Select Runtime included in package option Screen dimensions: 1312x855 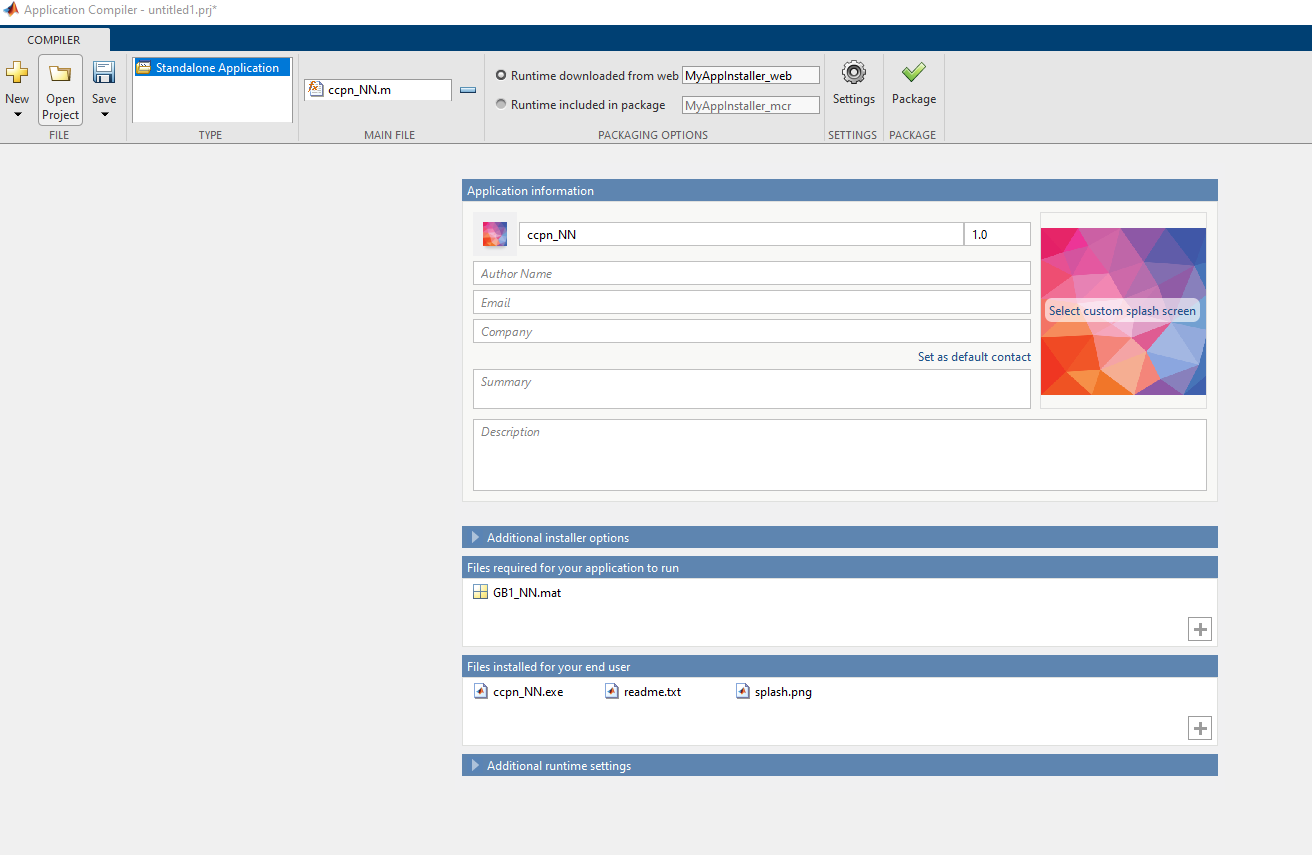click(x=501, y=104)
